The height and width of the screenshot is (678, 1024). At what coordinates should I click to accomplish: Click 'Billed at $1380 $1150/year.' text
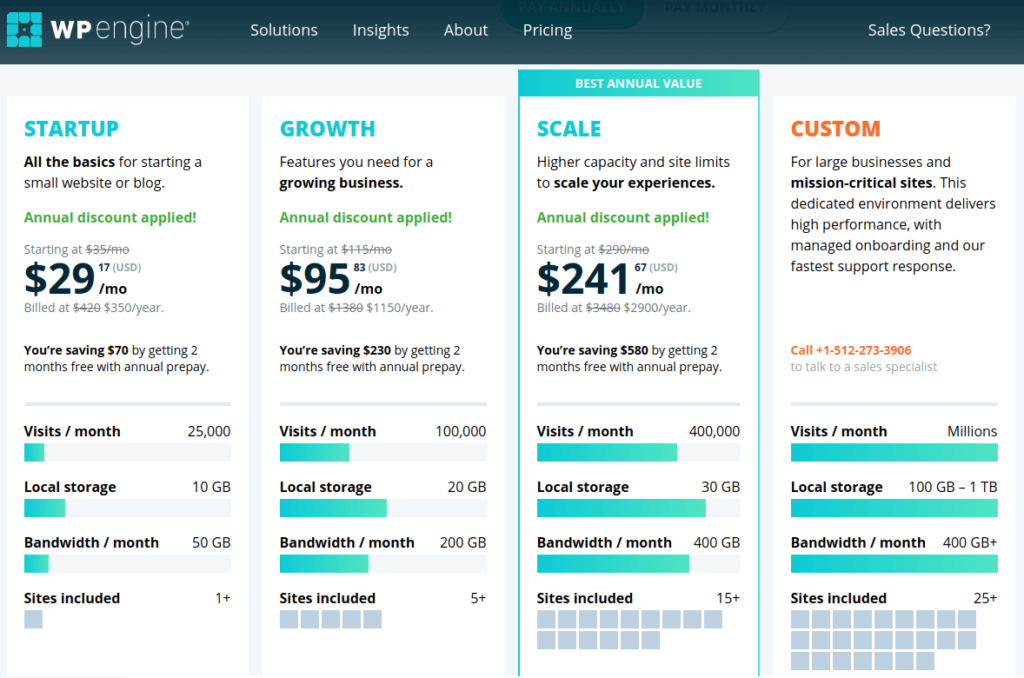click(357, 308)
